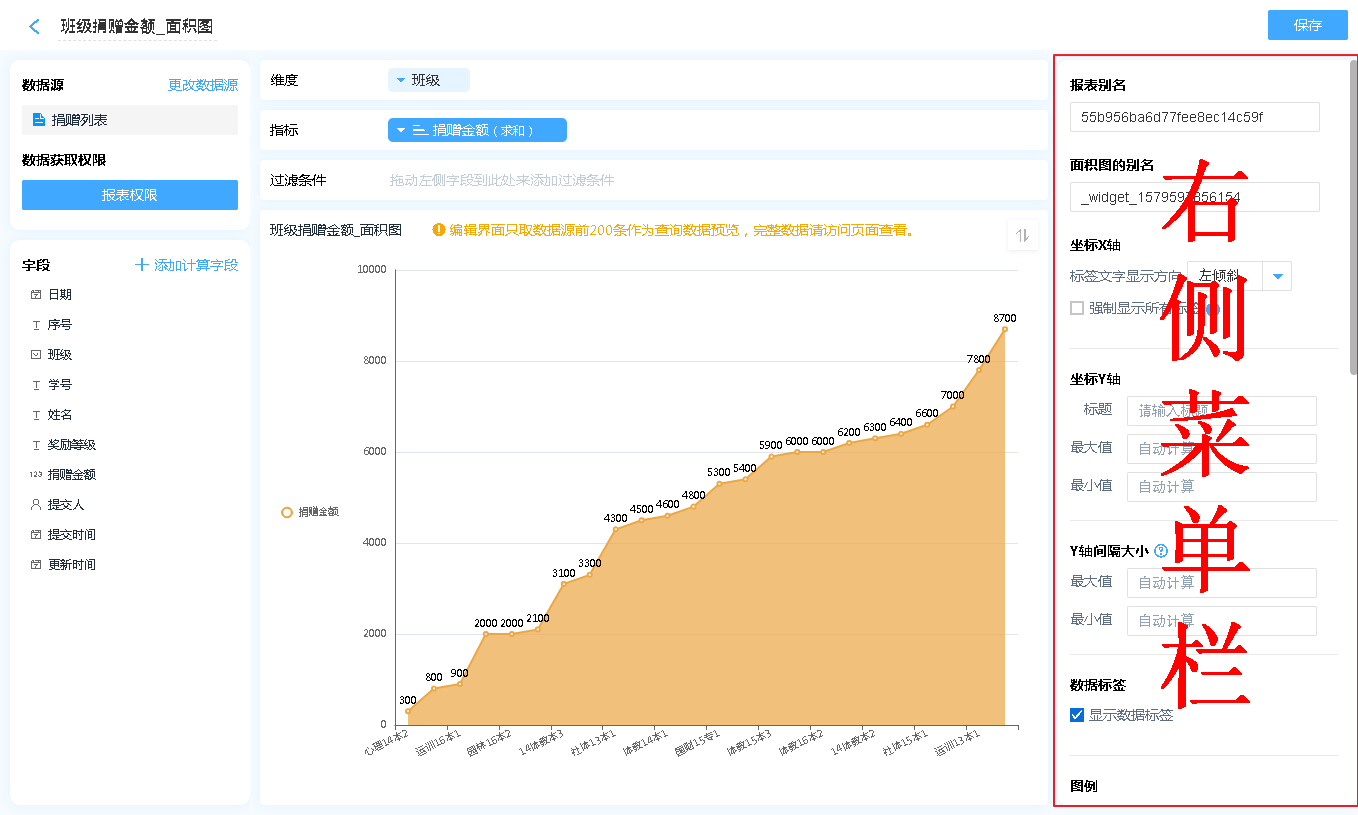Toggle 捐赠金额 legend marker in chart

pyautogui.click(x=287, y=512)
